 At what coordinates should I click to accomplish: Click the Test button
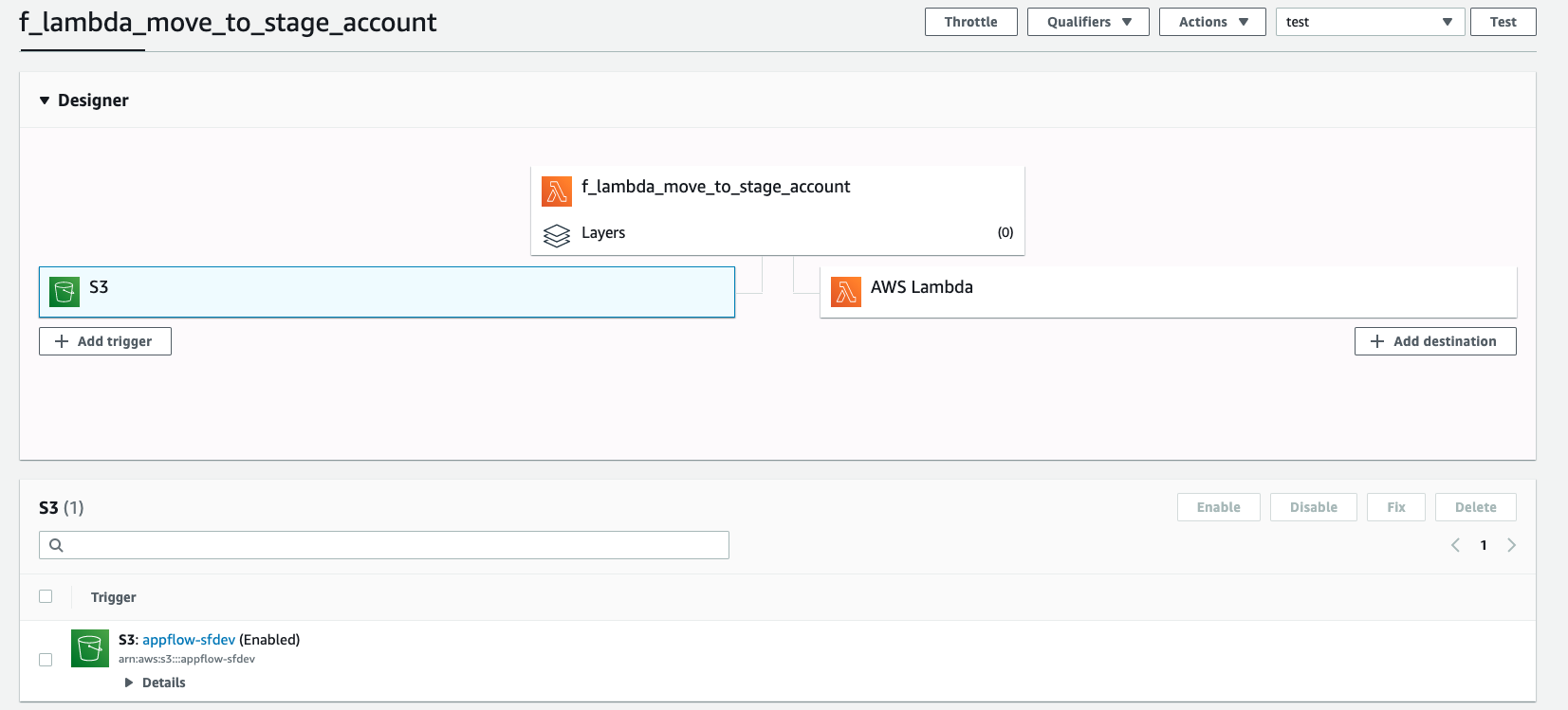(1503, 22)
